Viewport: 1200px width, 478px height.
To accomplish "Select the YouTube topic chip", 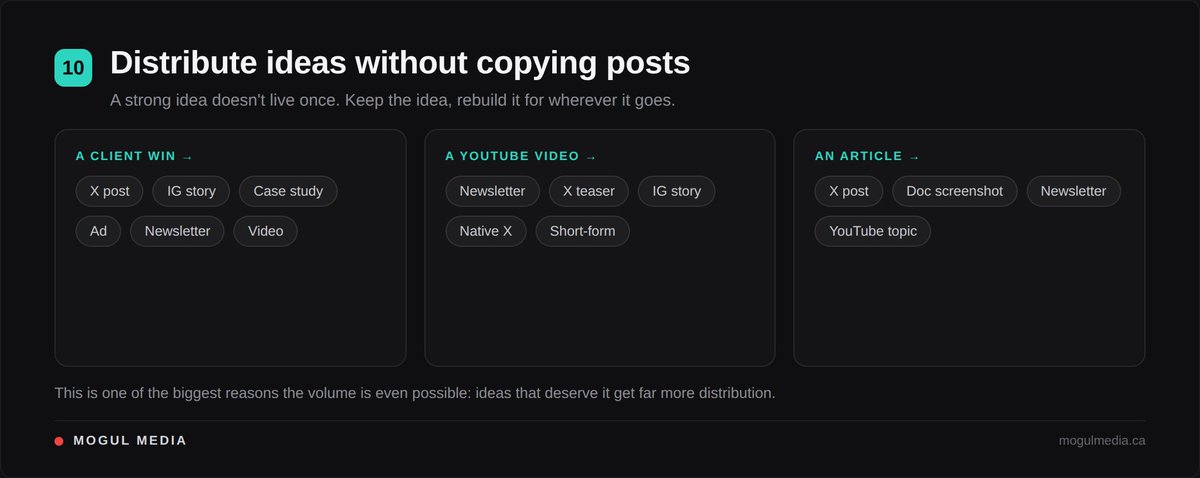I will click(x=873, y=231).
